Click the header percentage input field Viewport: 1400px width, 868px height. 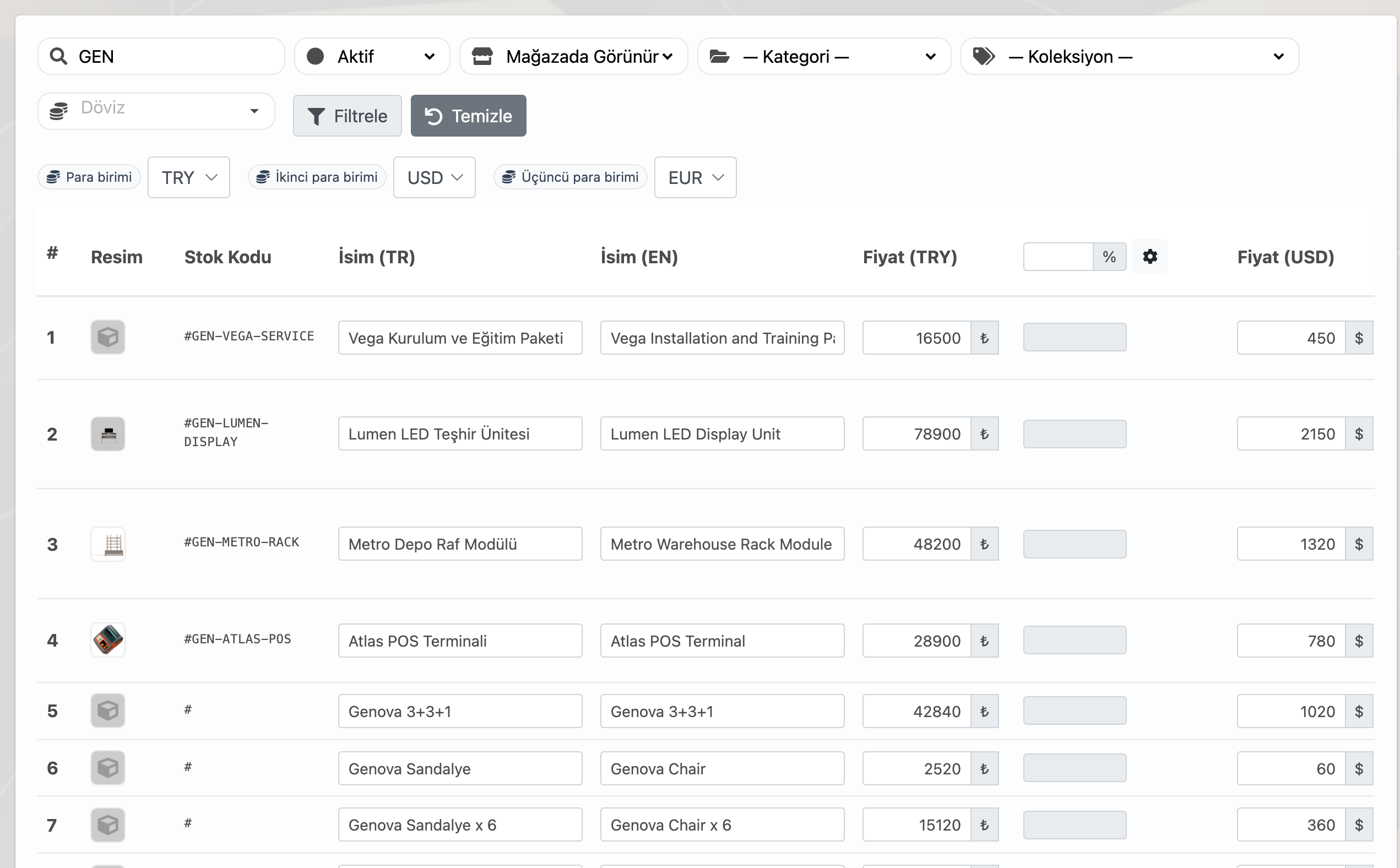tap(1058, 257)
